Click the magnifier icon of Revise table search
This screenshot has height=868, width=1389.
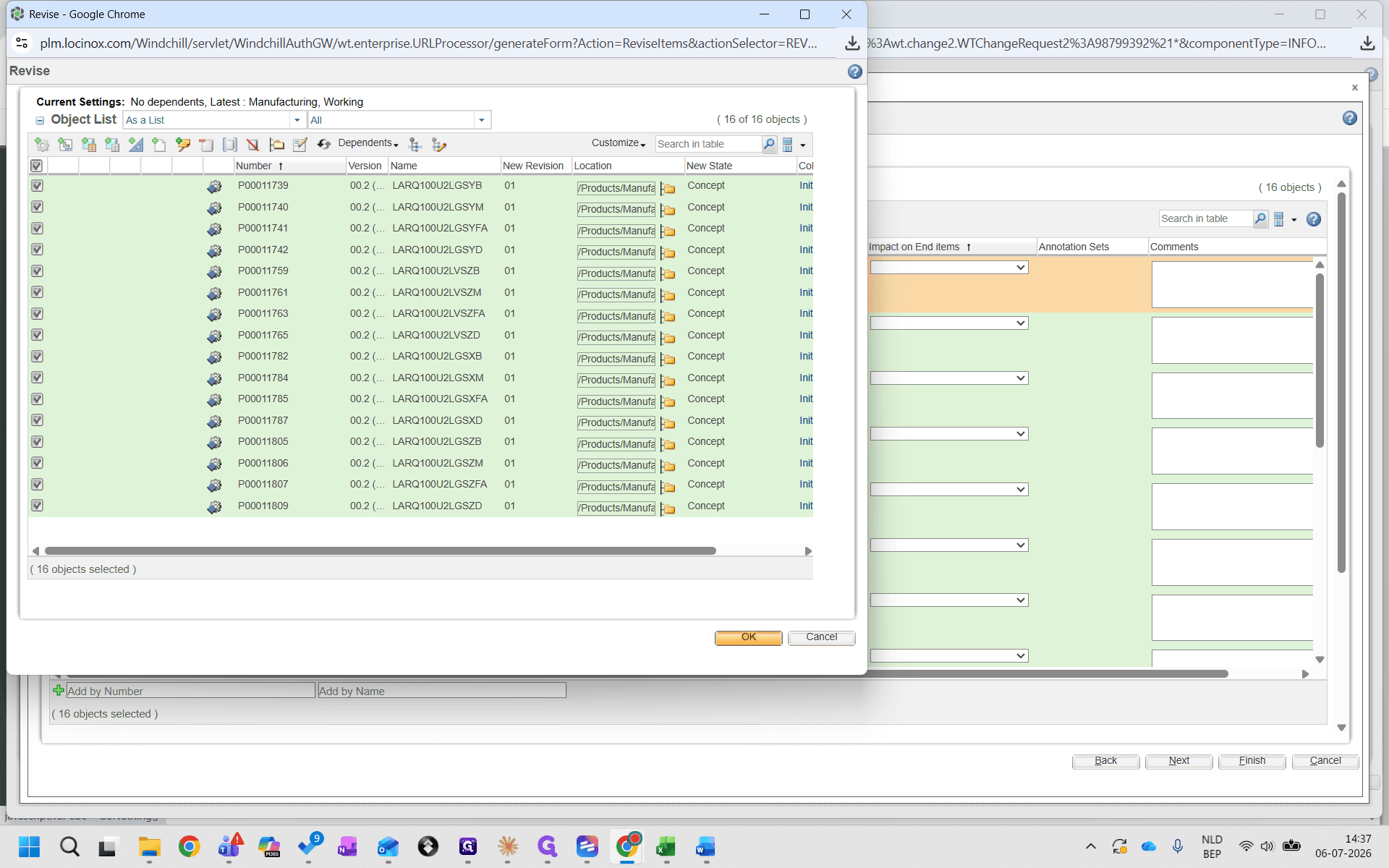tap(769, 144)
